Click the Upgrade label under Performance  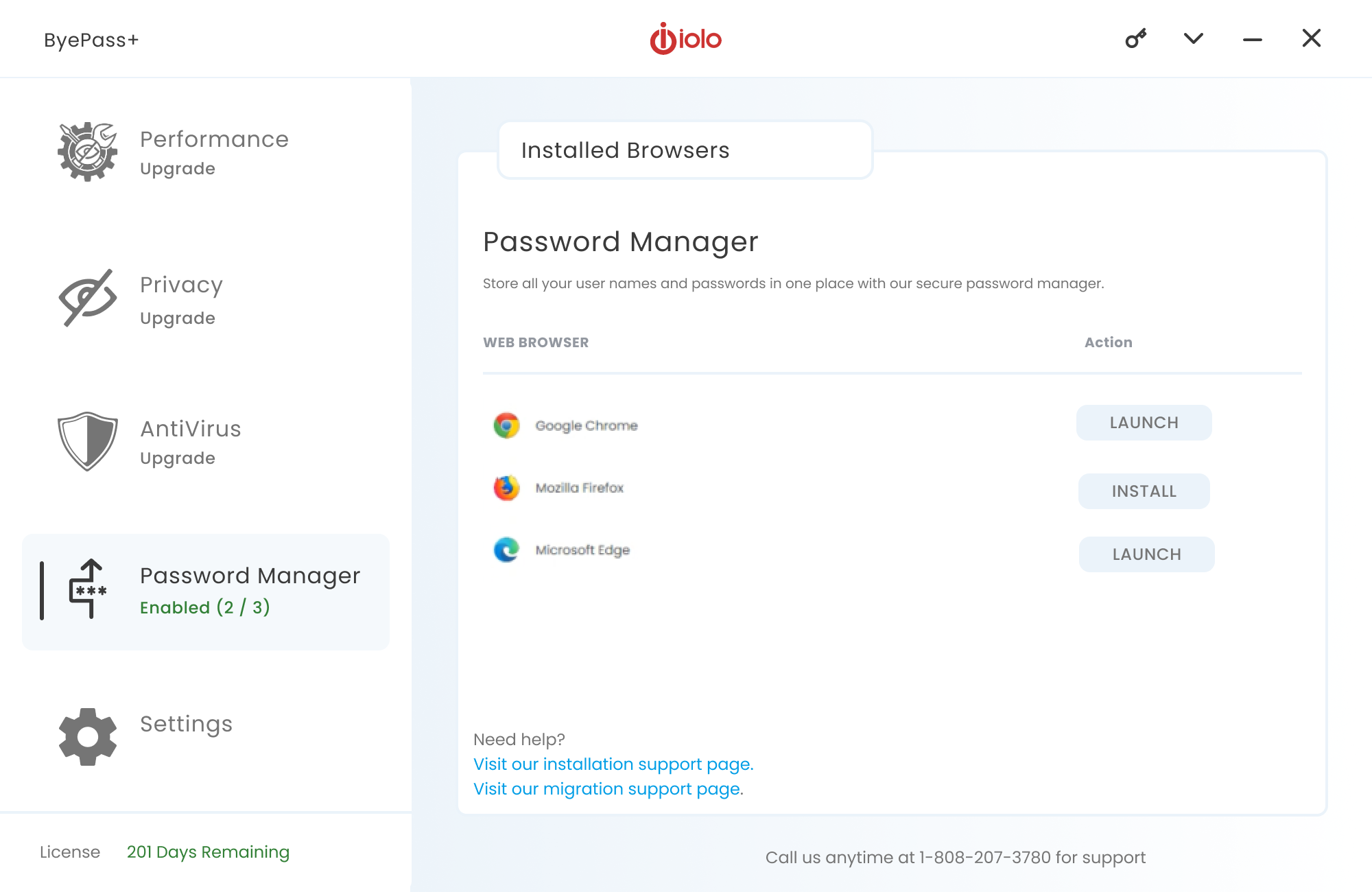pyautogui.click(x=178, y=169)
